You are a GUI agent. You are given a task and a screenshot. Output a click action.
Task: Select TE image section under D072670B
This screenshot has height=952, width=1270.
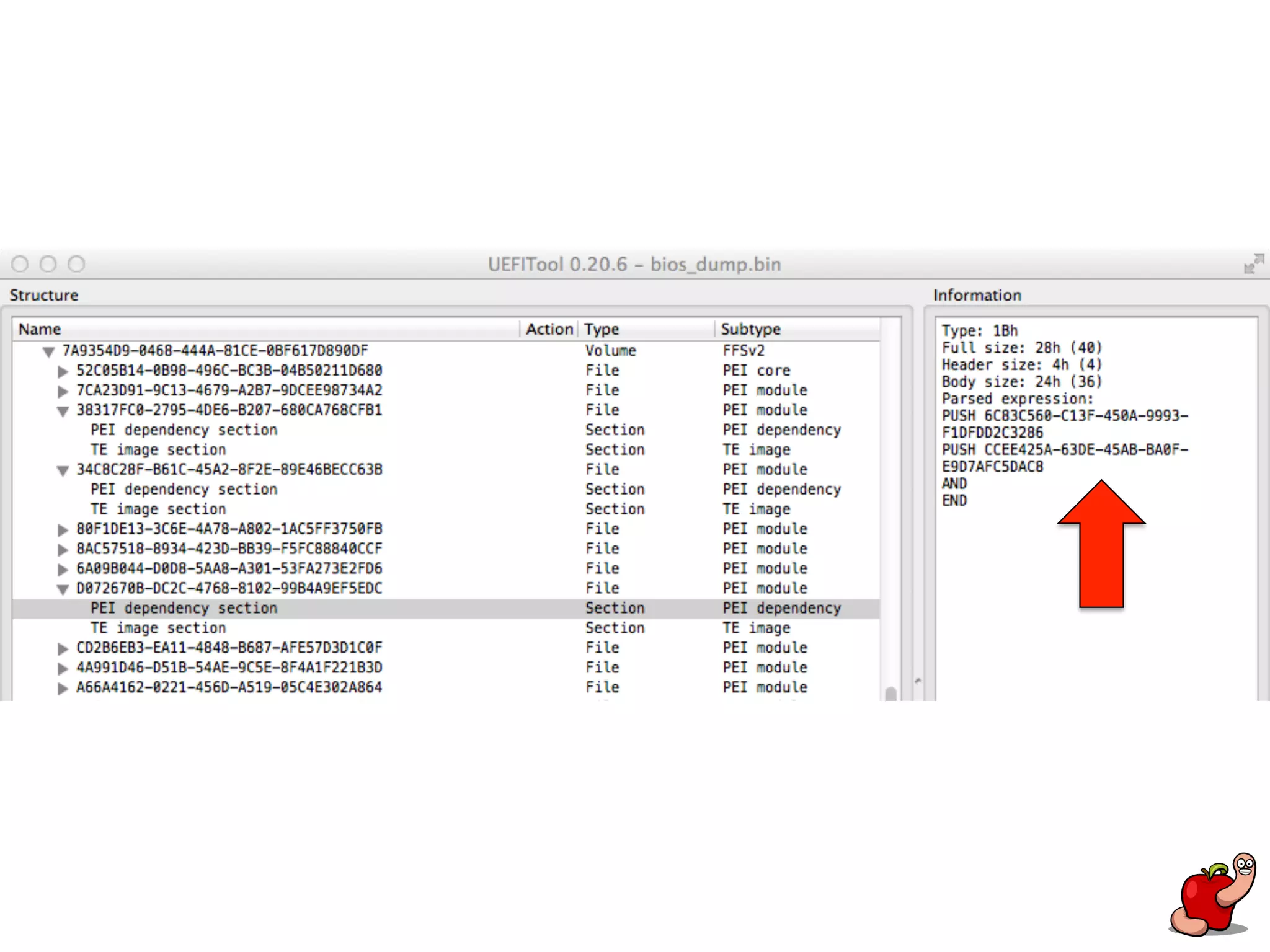click(159, 628)
